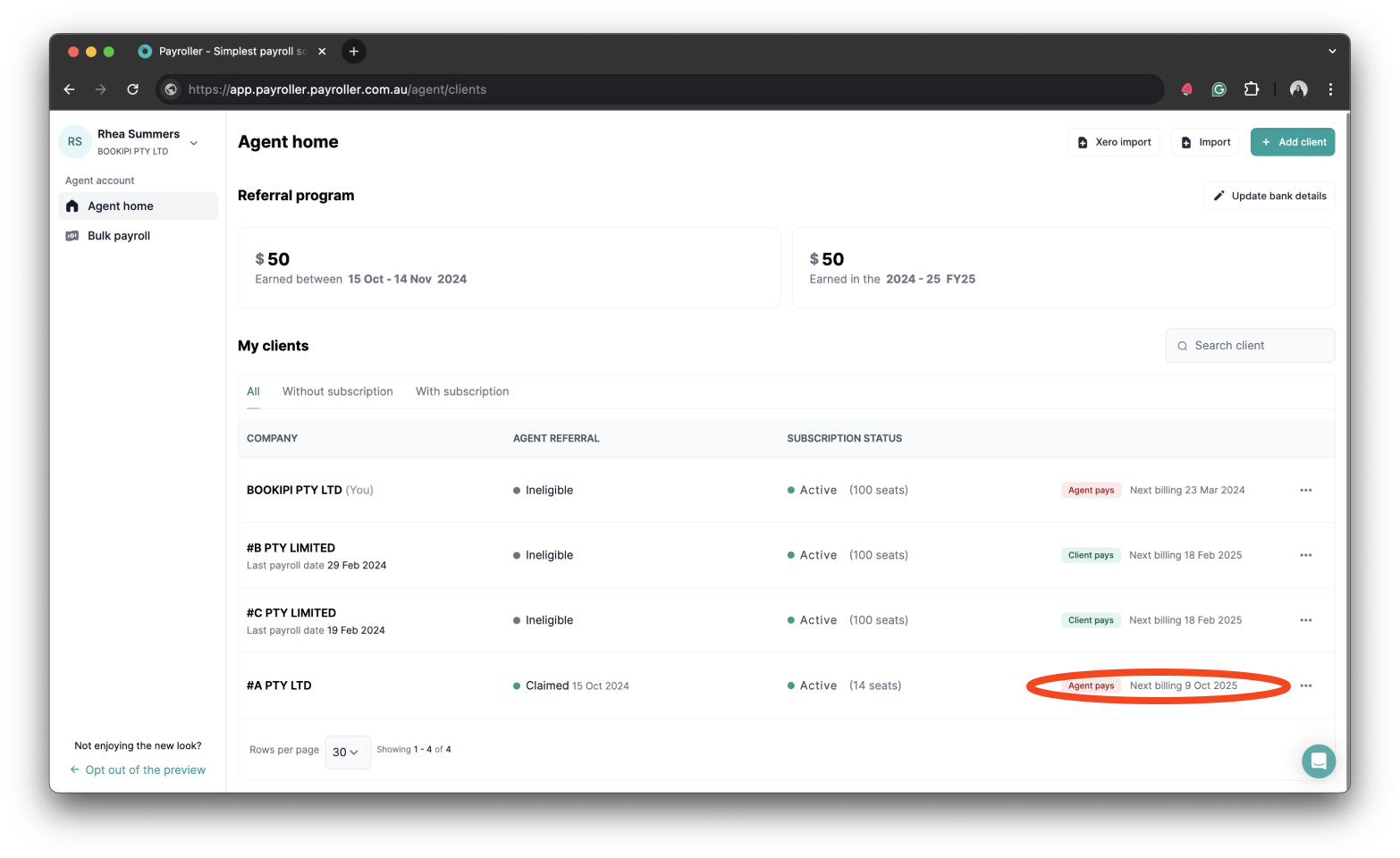Click Last payroll date 19 Feb 2024 text
The height and width of the screenshot is (858, 1400).
pos(316,630)
